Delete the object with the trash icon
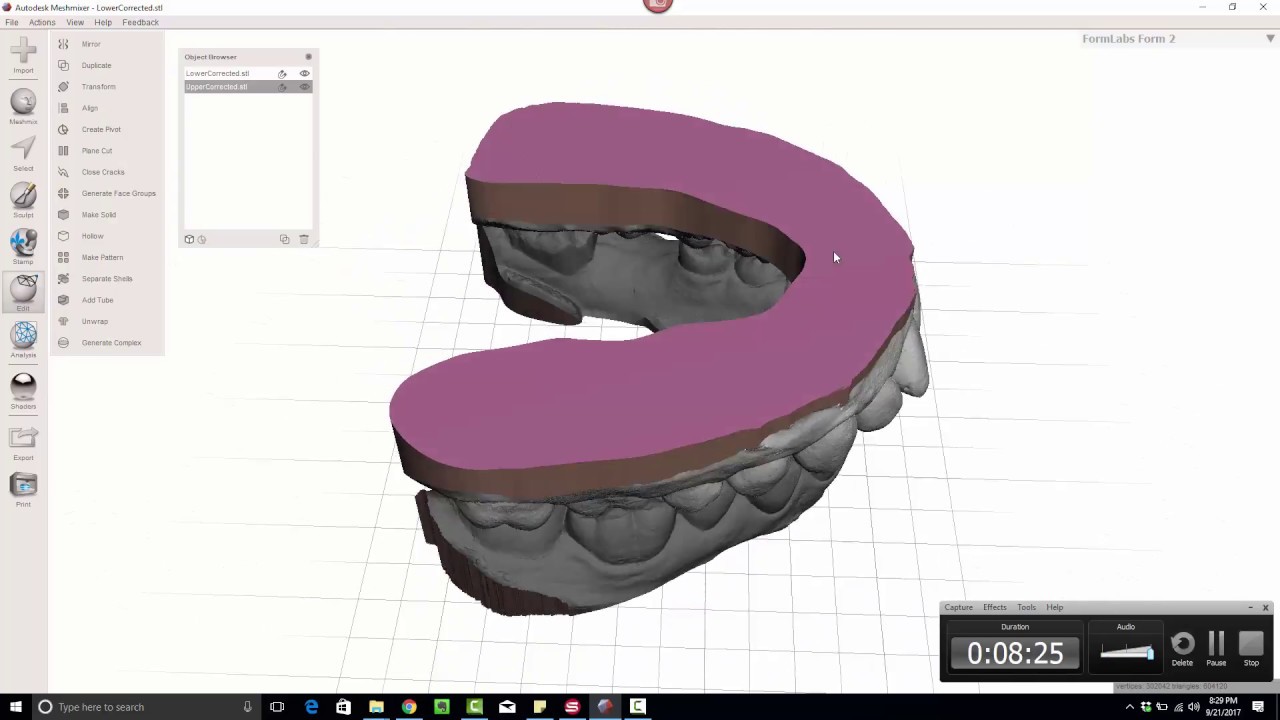The width and height of the screenshot is (1280, 720). (x=304, y=239)
